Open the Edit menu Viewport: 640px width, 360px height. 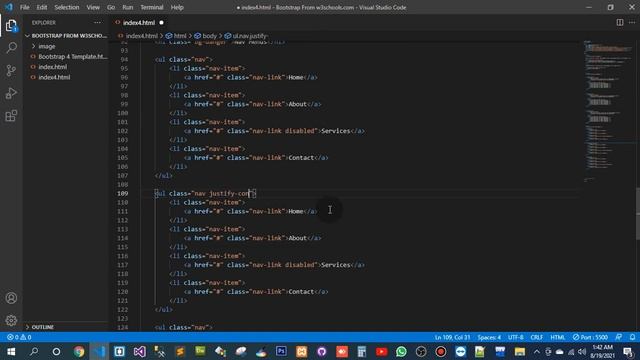42,7
